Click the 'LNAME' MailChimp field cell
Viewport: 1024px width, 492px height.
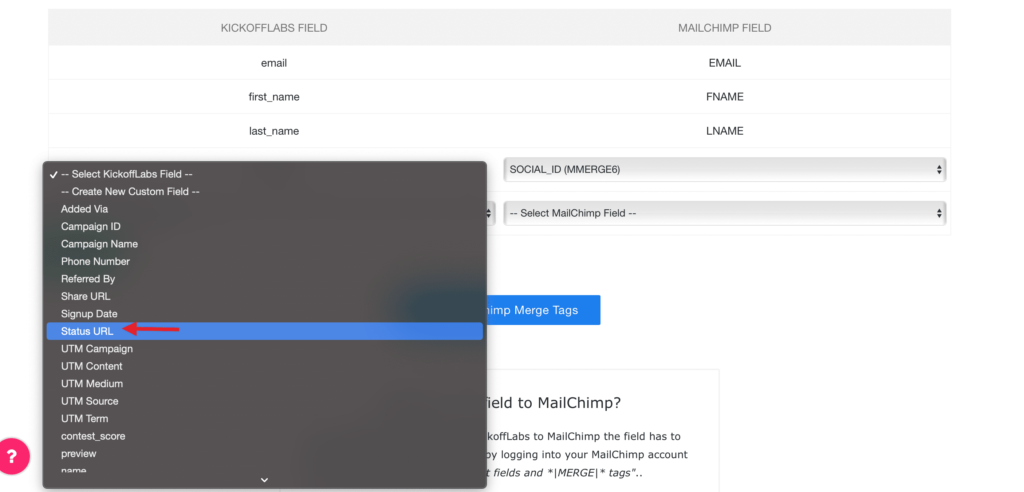tap(725, 131)
